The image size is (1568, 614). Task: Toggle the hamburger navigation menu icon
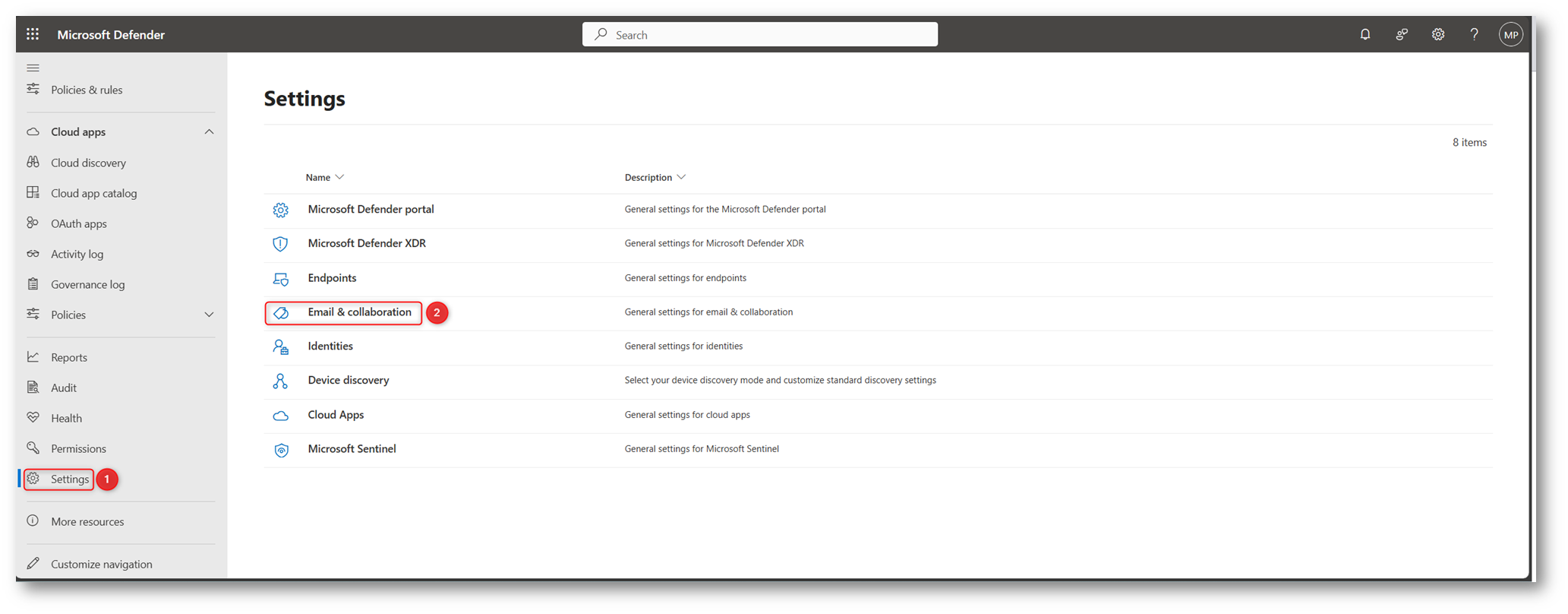[x=33, y=68]
